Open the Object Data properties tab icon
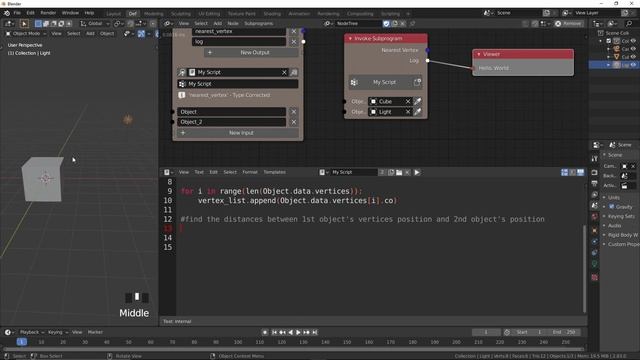The width and height of the screenshot is (640, 360). pos(594,264)
